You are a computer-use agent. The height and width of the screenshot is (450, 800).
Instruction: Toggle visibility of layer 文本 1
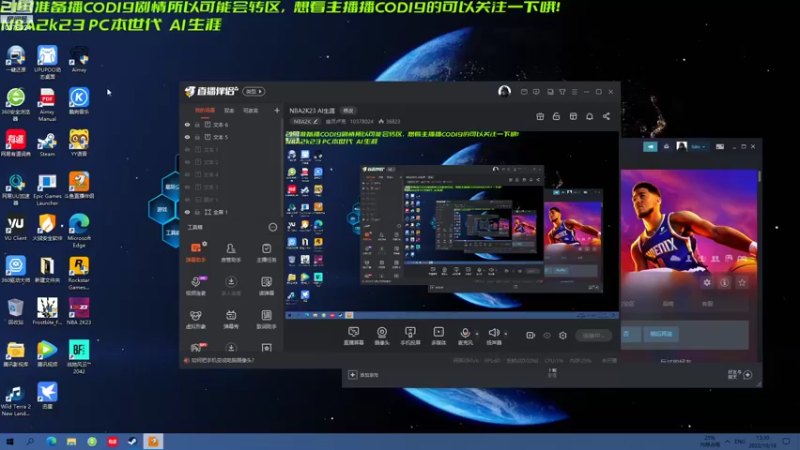(187, 149)
